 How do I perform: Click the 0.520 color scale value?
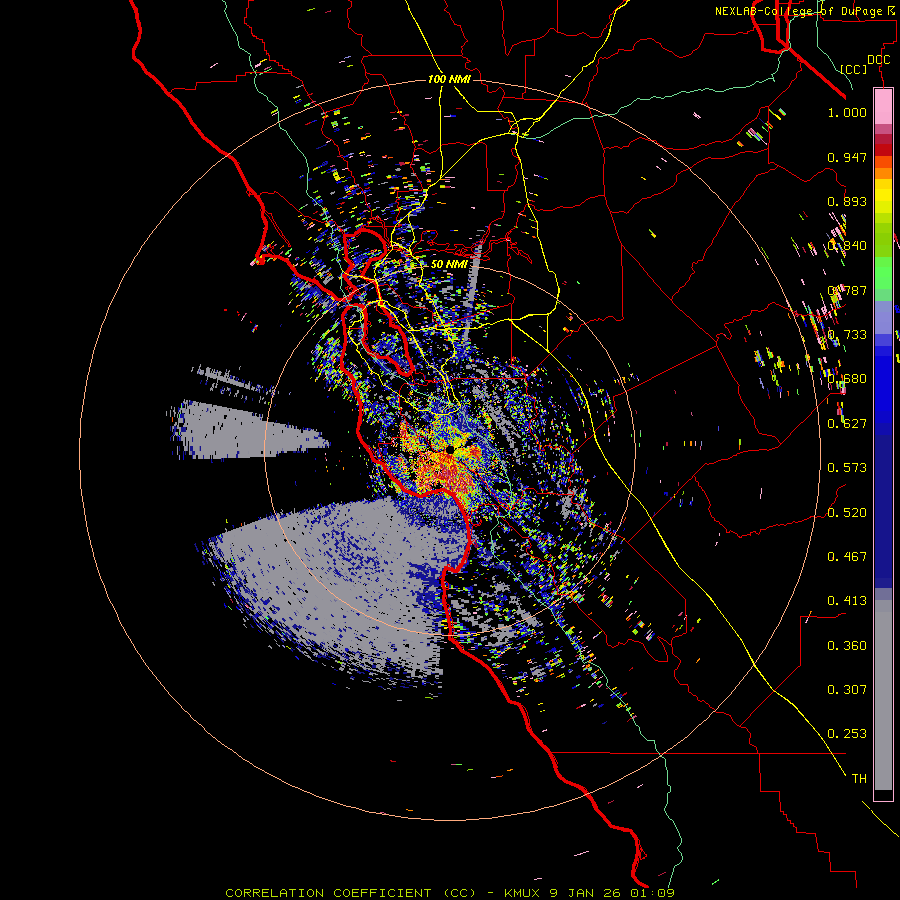point(847,513)
